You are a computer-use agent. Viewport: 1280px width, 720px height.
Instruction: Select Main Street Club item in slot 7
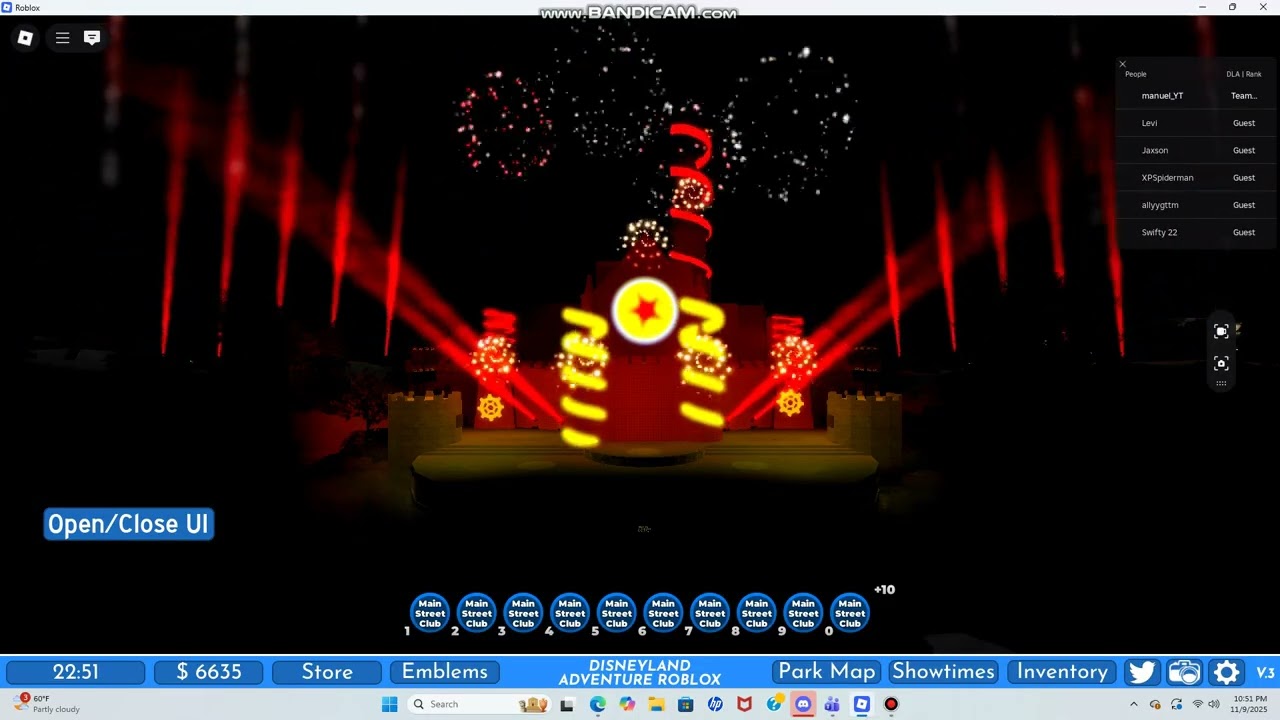pyautogui.click(x=710, y=613)
